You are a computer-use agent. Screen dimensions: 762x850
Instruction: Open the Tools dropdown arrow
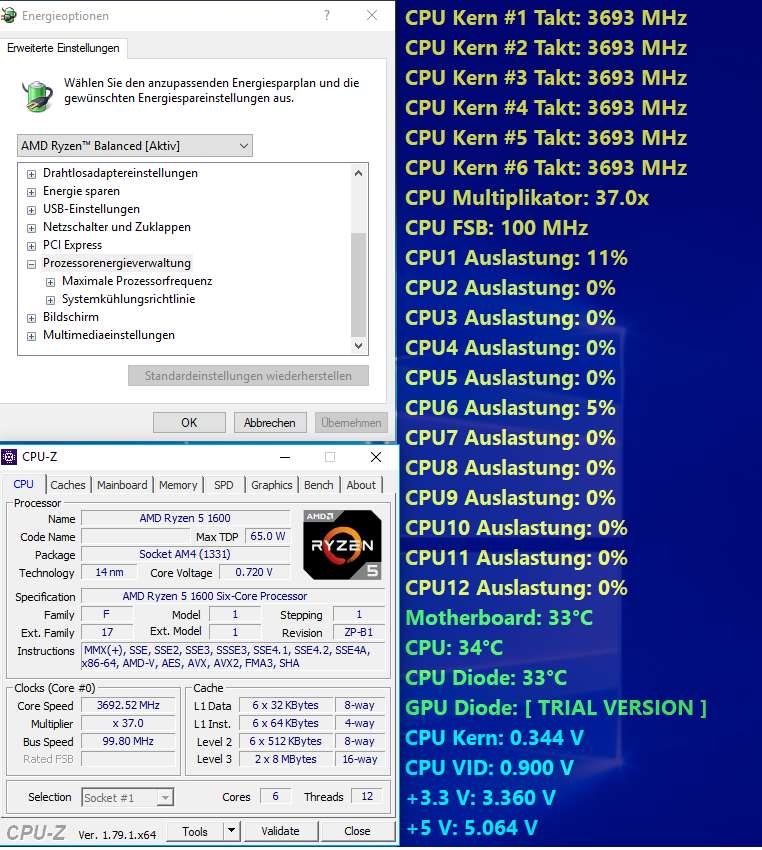[x=231, y=832]
